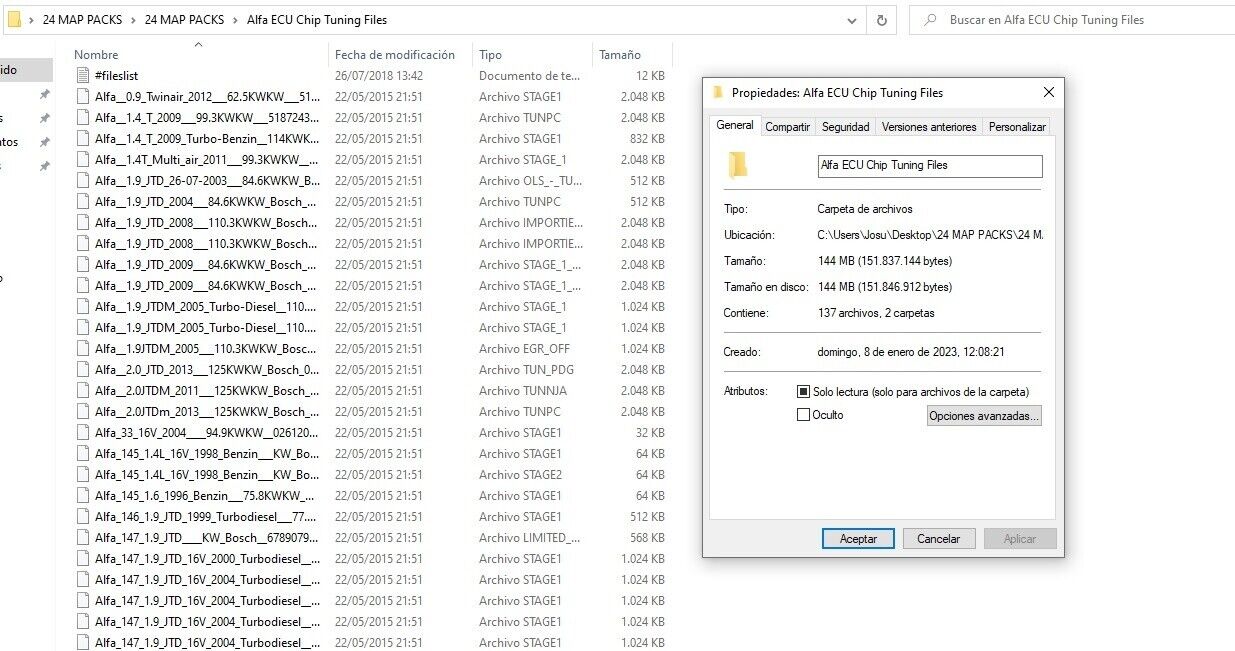This screenshot has height=651, width=1235.
Task: Expand the chevron right after the address bar folder icon
Action: click(32, 20)
